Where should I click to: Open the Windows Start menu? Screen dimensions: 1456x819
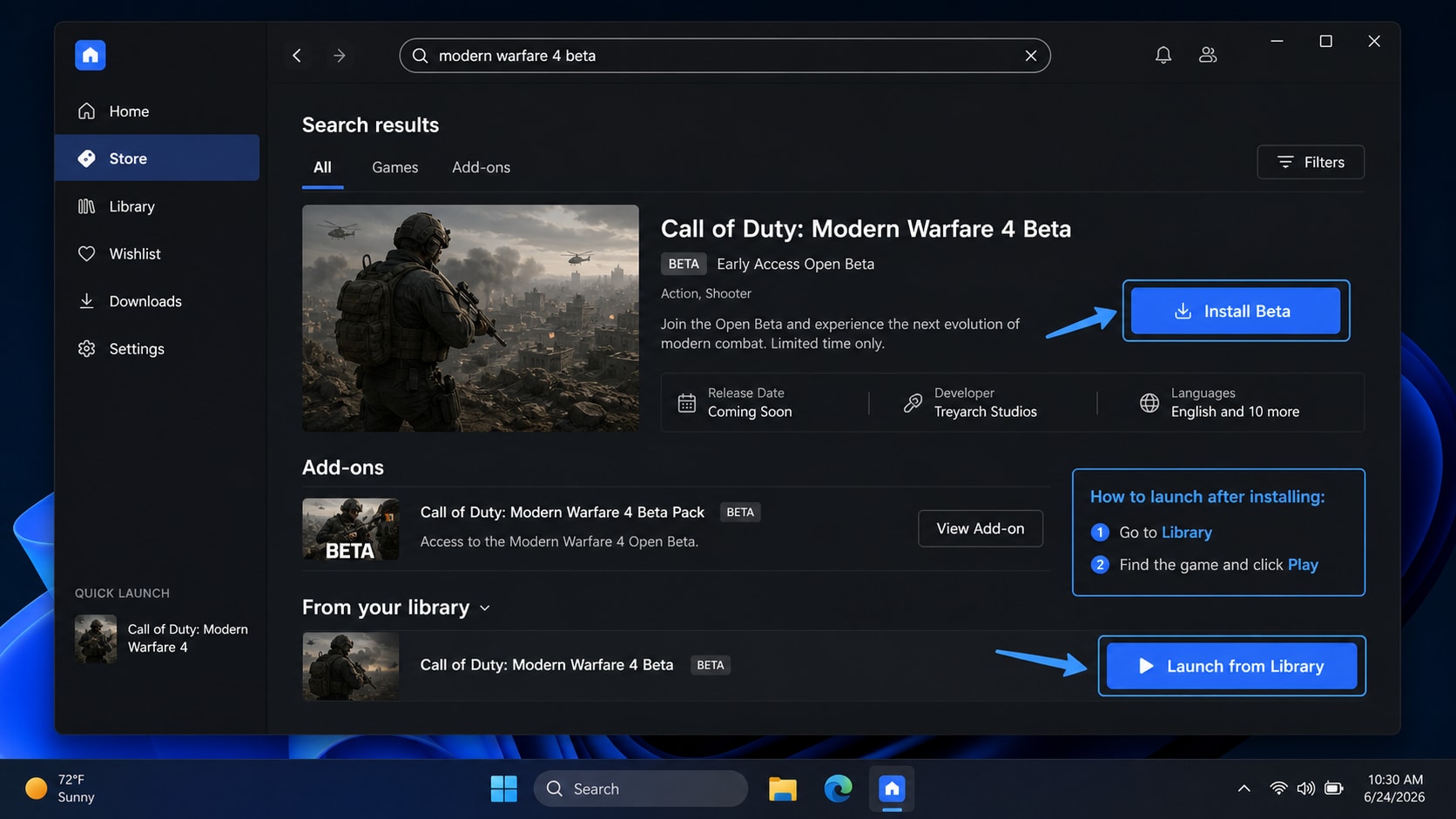[x=503, y=789]
